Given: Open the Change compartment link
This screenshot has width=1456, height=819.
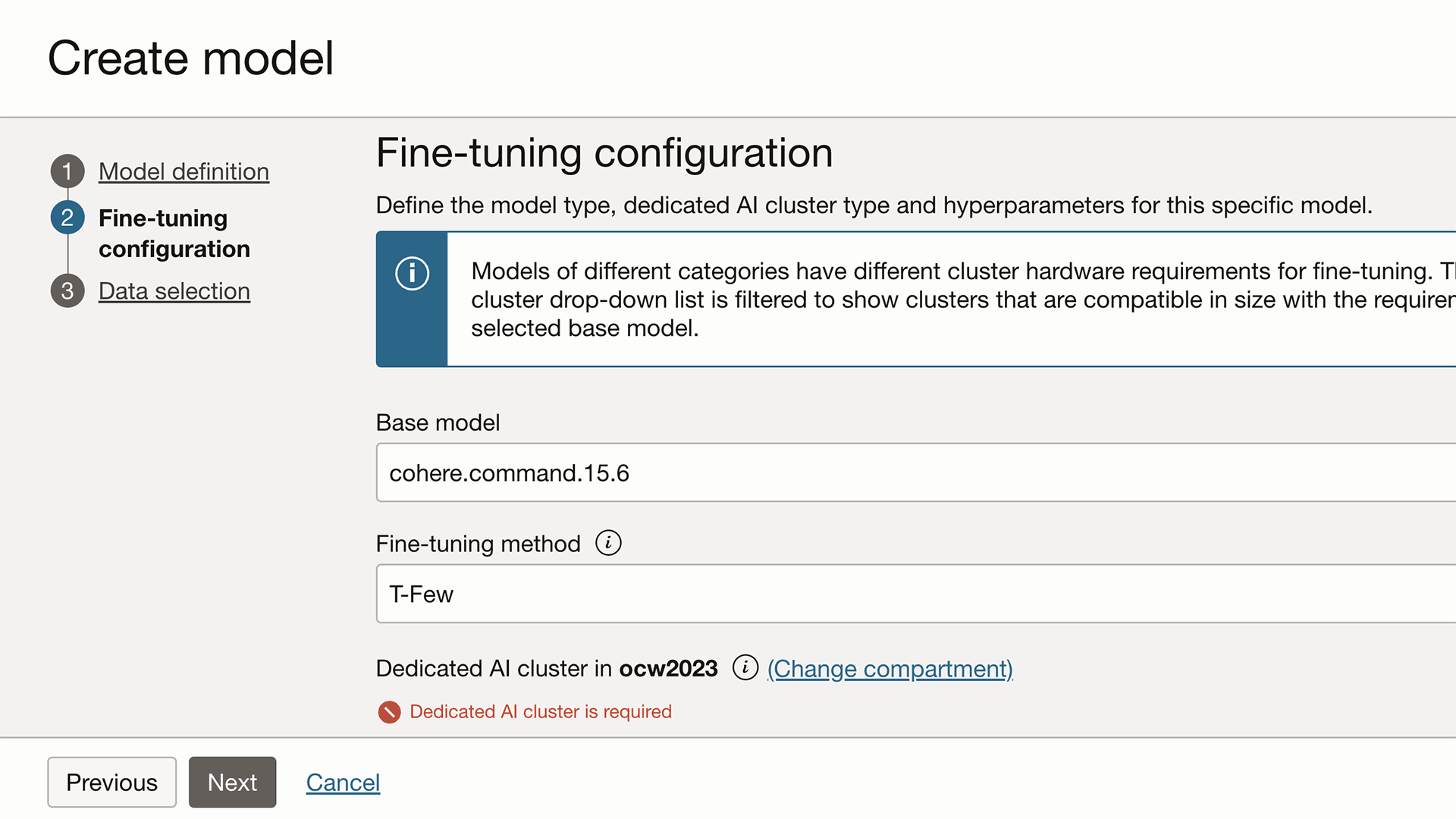Looking at the screenshot, I should click(x=890, y=669).
